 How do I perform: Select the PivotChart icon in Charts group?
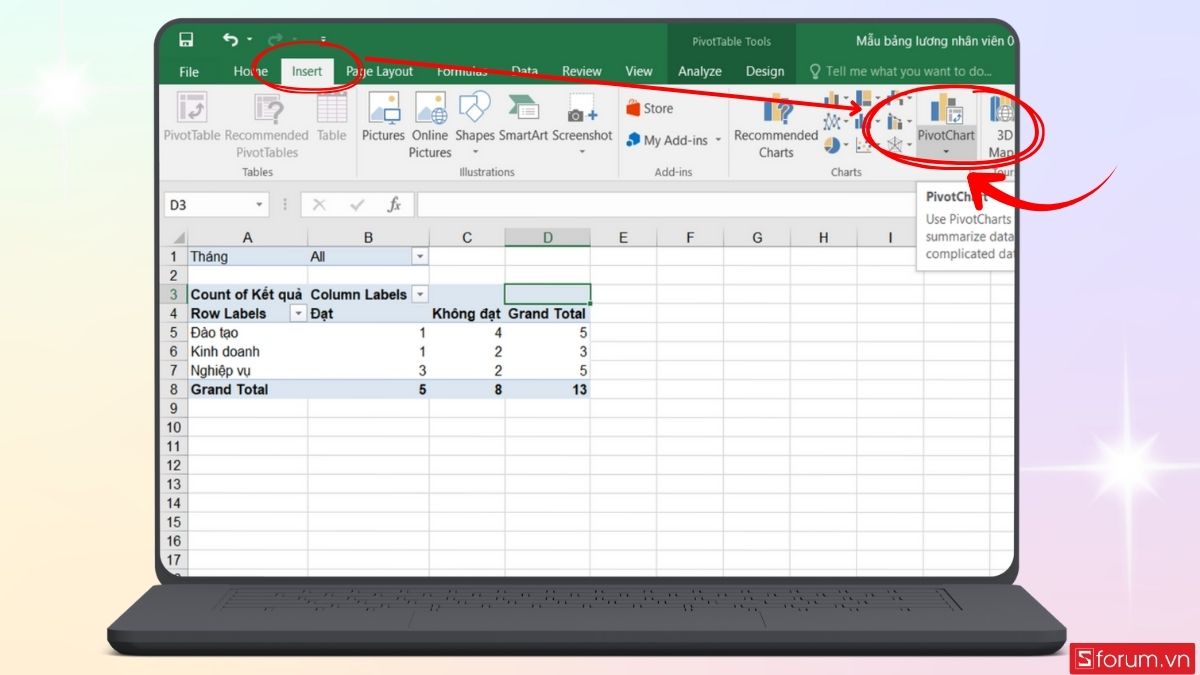click(x=943, y=112)
